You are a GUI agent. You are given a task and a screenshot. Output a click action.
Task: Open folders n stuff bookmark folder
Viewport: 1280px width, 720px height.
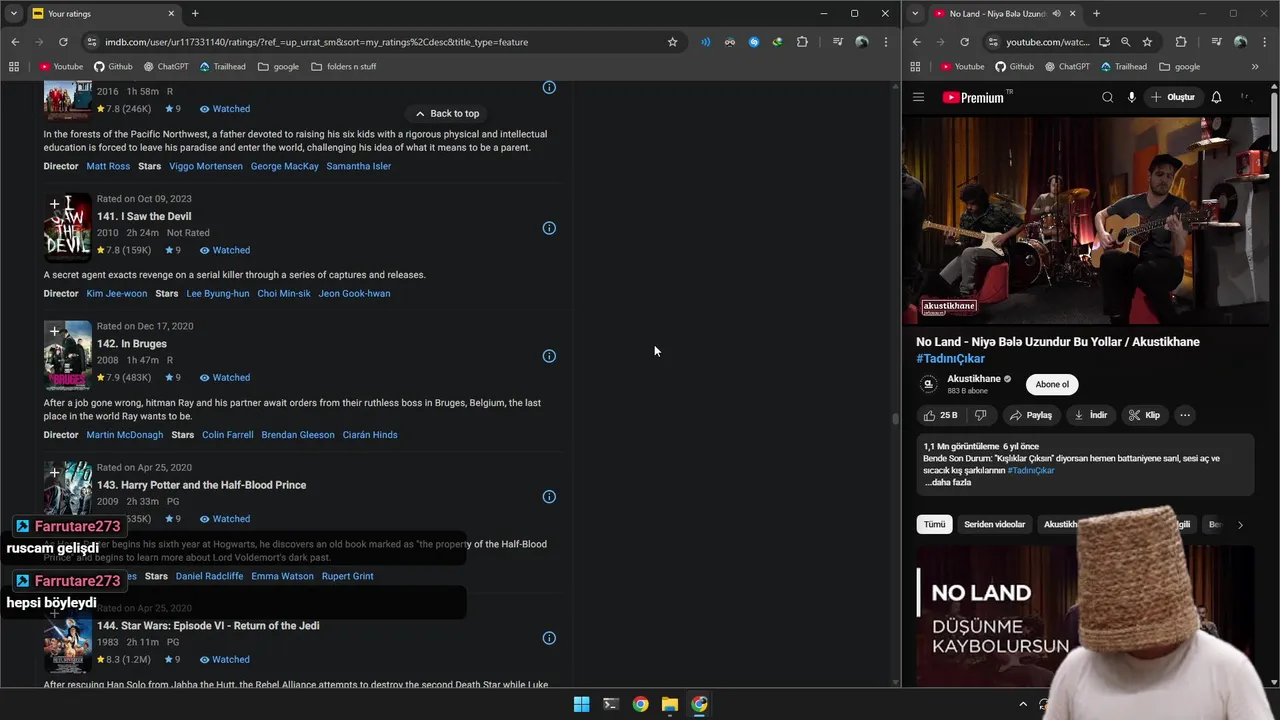[344, 67]
